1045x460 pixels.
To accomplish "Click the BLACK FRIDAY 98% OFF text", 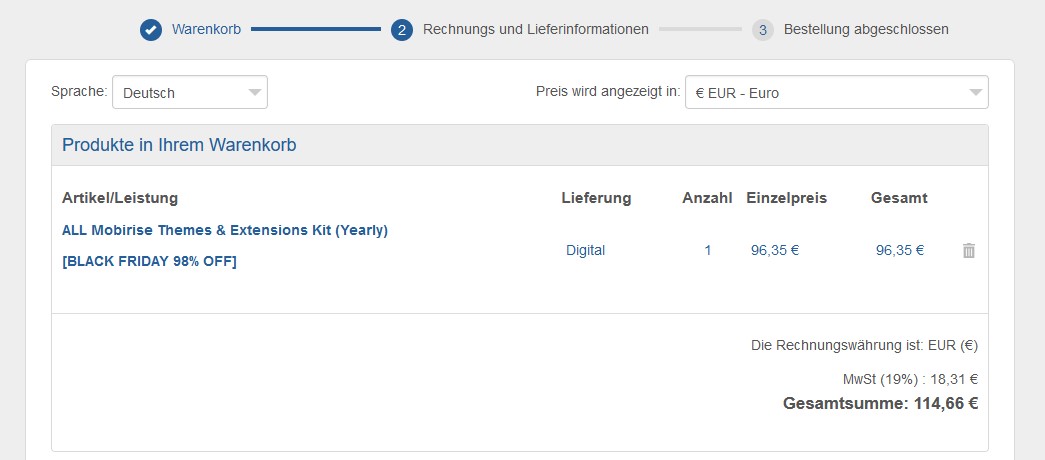I will coord(150,262).
